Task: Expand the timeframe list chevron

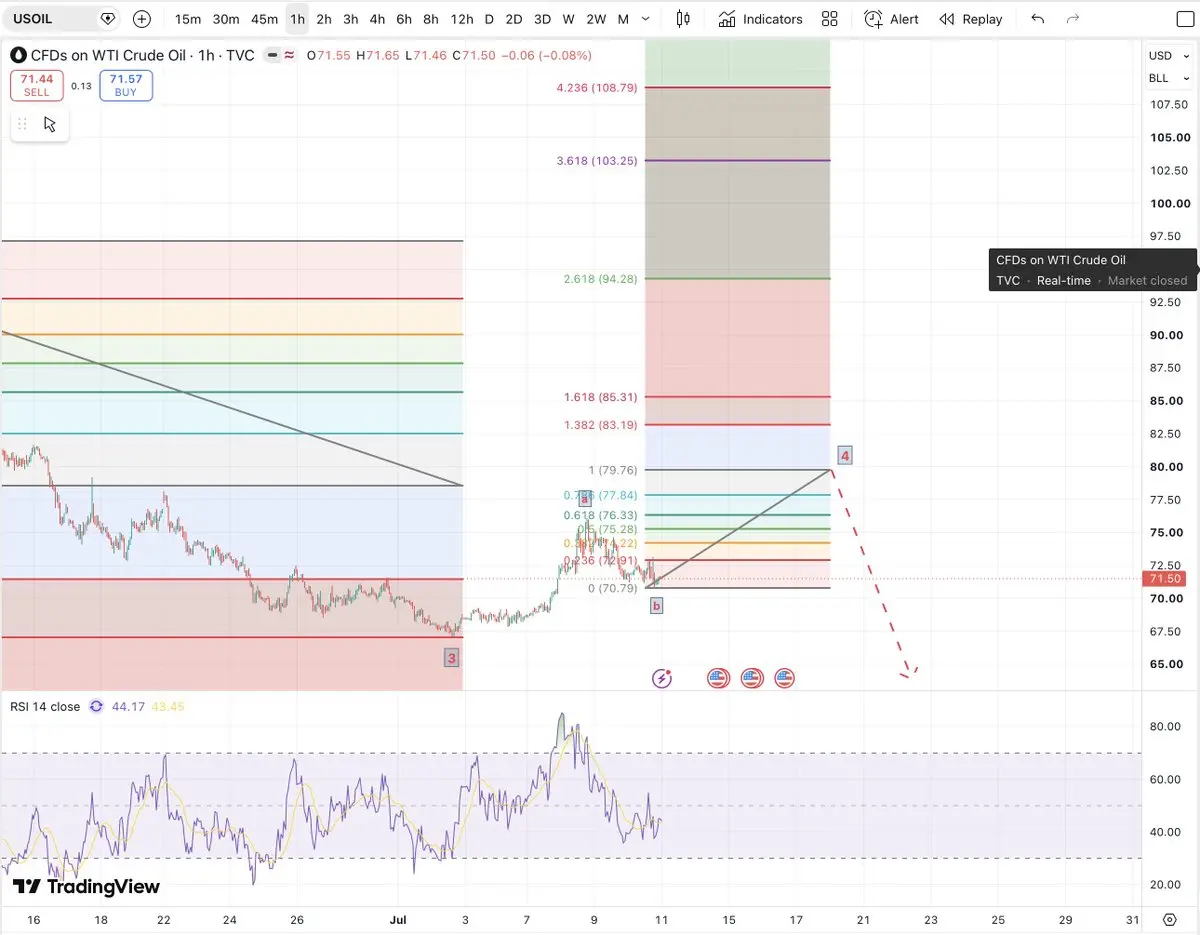Action: (646, 19)
